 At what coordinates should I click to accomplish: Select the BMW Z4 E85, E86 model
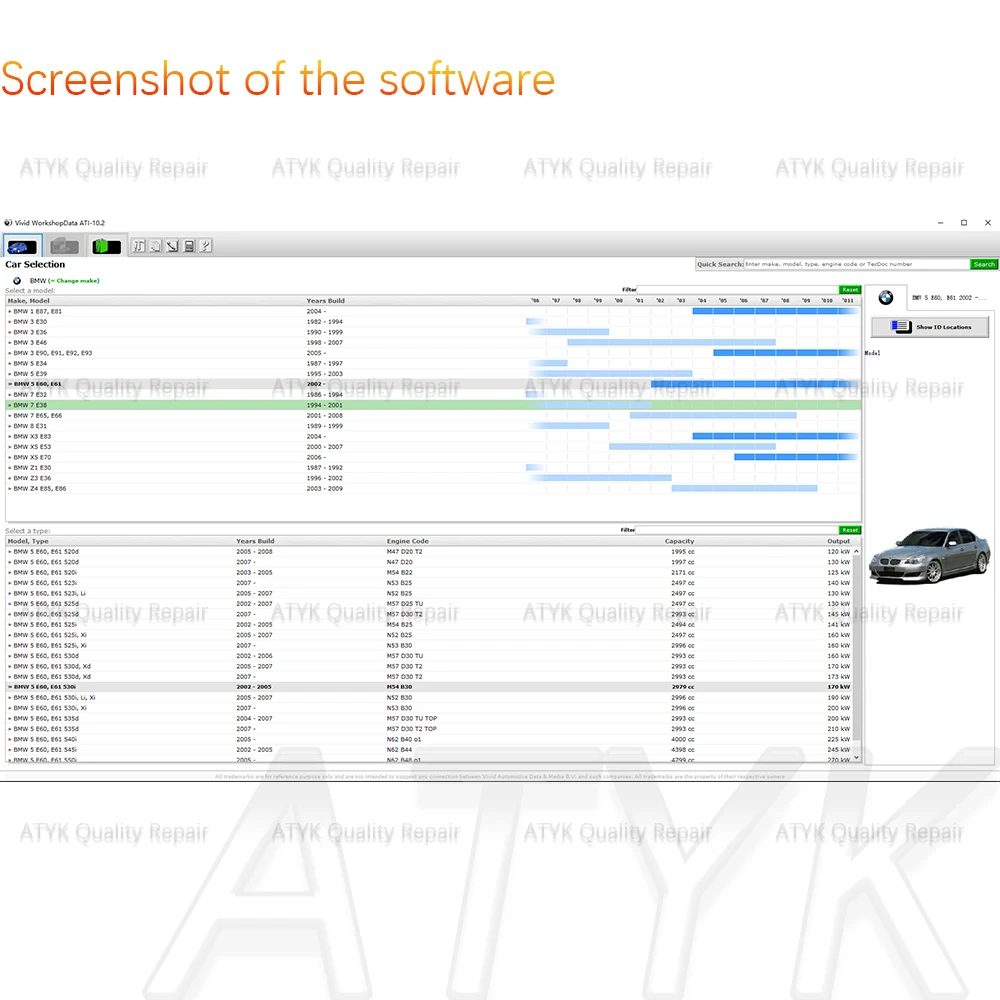(433, 489)
